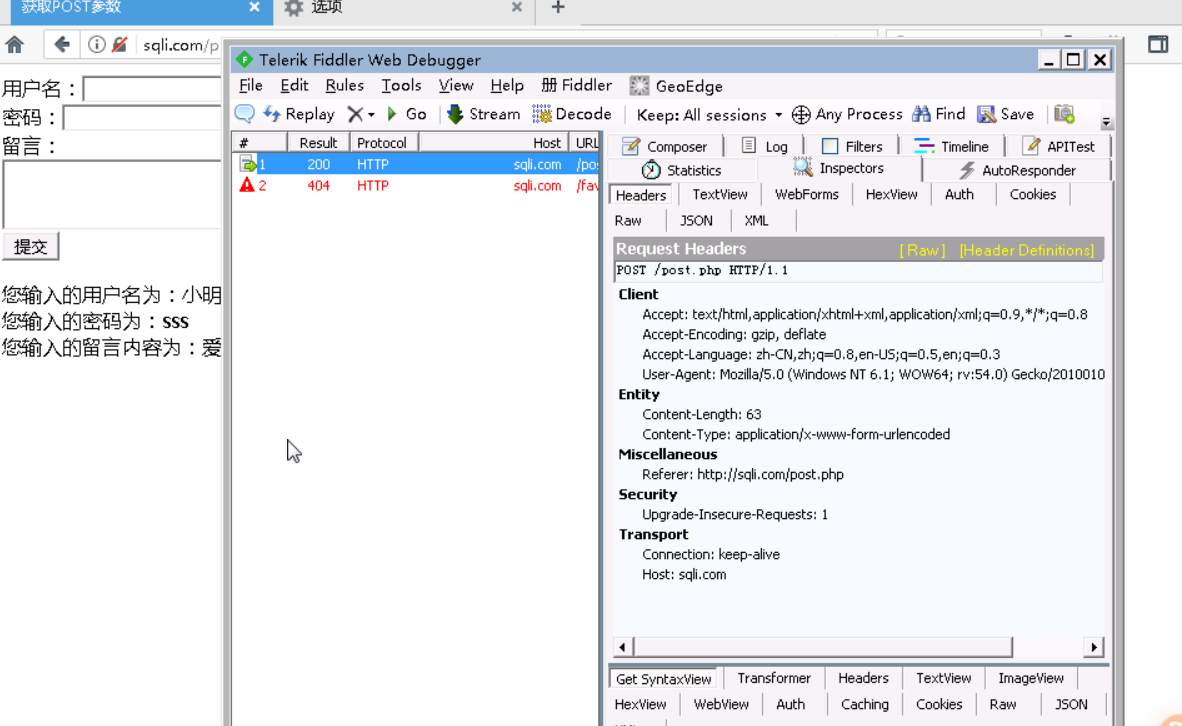Open the Tools menu
1182x726 pixels.
coord(401,86)
